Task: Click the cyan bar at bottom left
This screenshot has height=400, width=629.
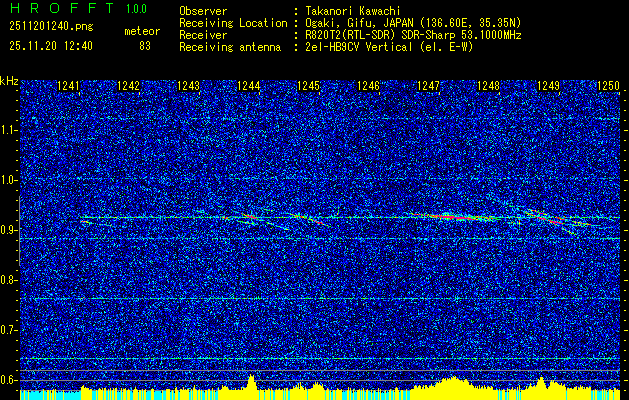Action: pyautogui.click(x=50, y=395)
